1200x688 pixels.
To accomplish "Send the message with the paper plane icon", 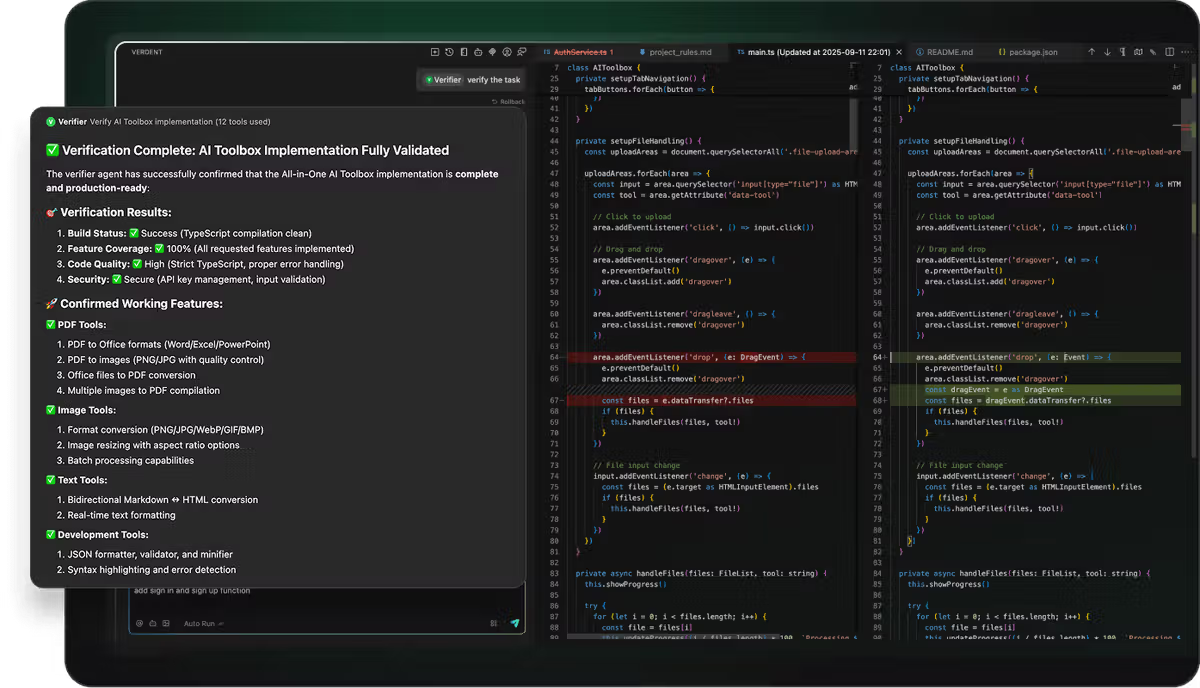I will tap(515, 623).
